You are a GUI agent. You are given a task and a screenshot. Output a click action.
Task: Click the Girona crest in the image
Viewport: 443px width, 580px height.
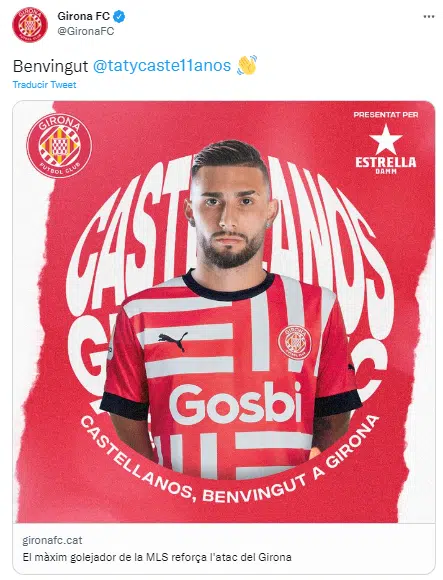[59, 145]
